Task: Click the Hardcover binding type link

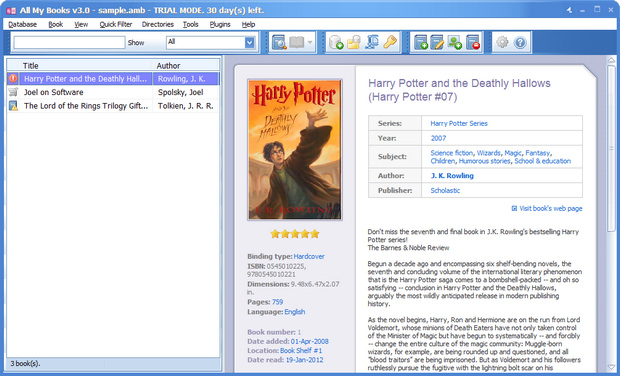Action: click(x=309, y=256)
